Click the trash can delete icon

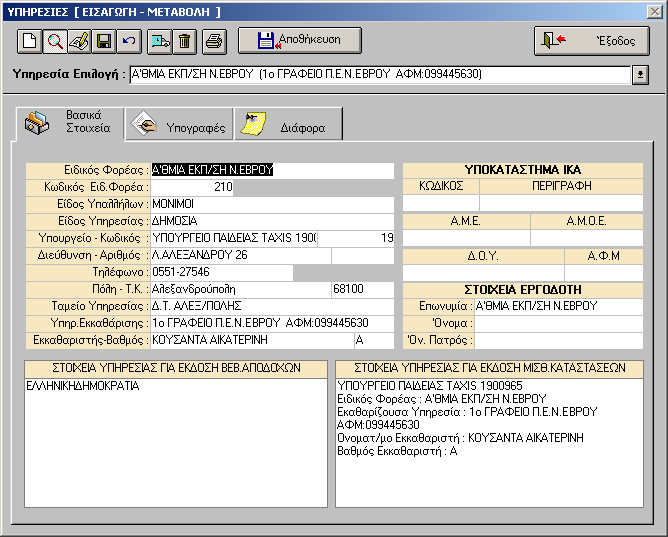pos(184,41)
